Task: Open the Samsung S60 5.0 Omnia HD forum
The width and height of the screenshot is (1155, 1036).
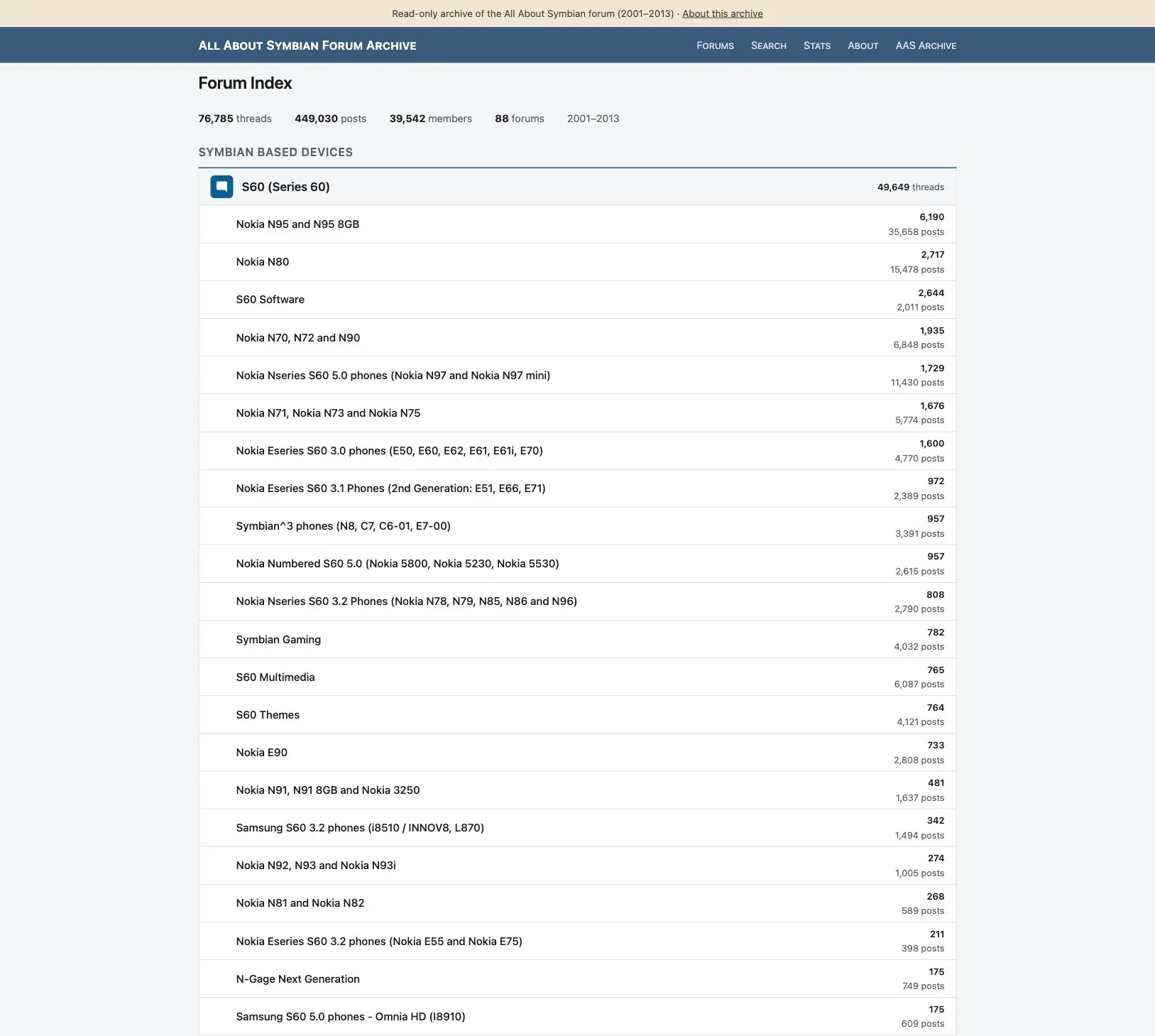Action: tap(351, 1017)
